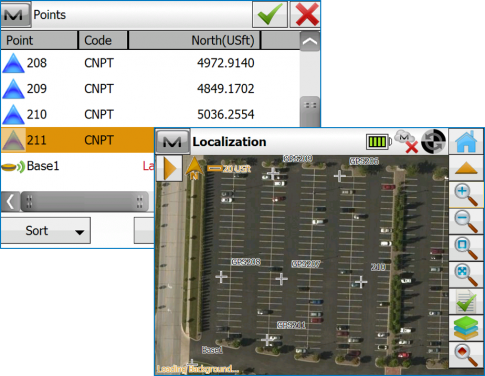Open the M menu in Localization window
Screen dimensions: 485x376
pyautogui.click(x=172, y=142)
